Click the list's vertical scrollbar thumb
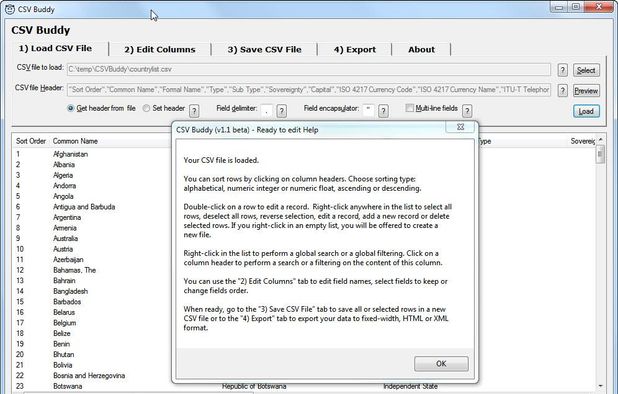Viewport: 618px width, 394px height. [x=600, y=154]
